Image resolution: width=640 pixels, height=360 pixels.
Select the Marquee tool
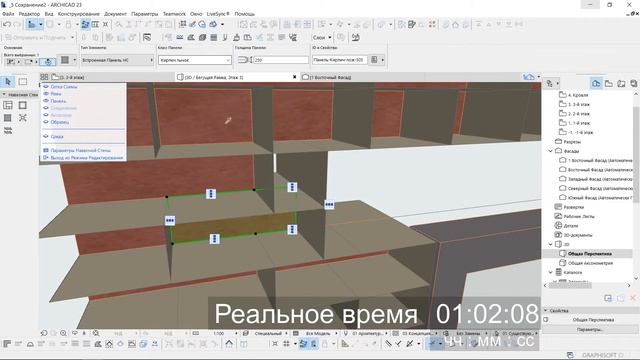click(x=22, y=82)
